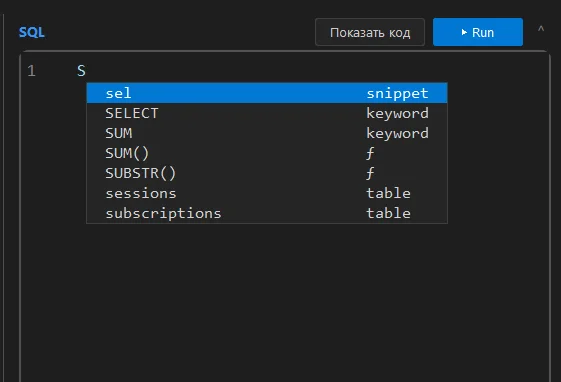This screenshot has height=382, width=561.
Task: Open the Показать код button
Action: [370, 32]
